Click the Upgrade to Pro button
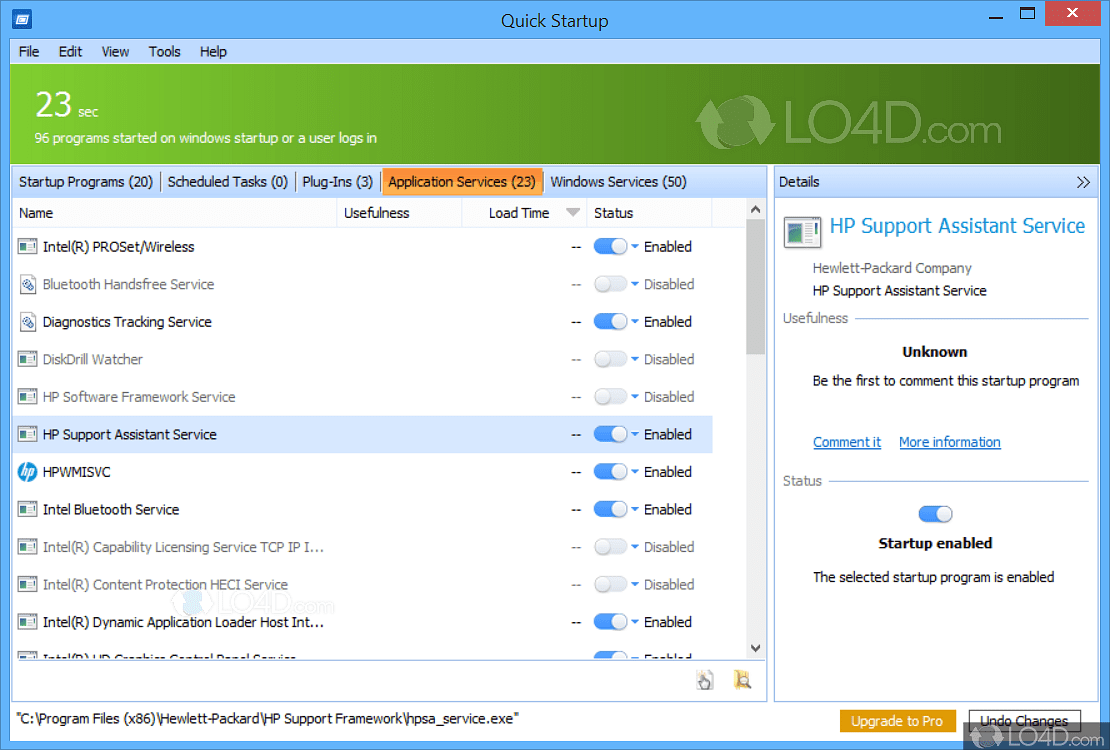1110x750 pixels. tap(897, 721)
